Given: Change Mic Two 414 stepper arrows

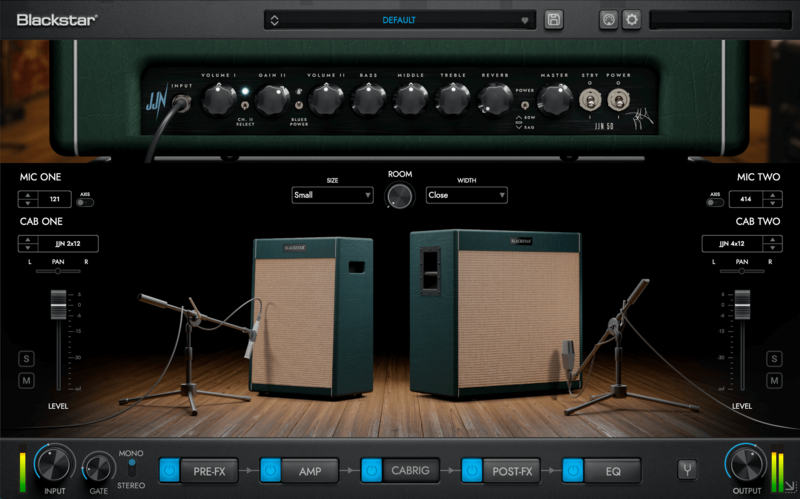Looking at the screenshot, I should coord(772,199).
